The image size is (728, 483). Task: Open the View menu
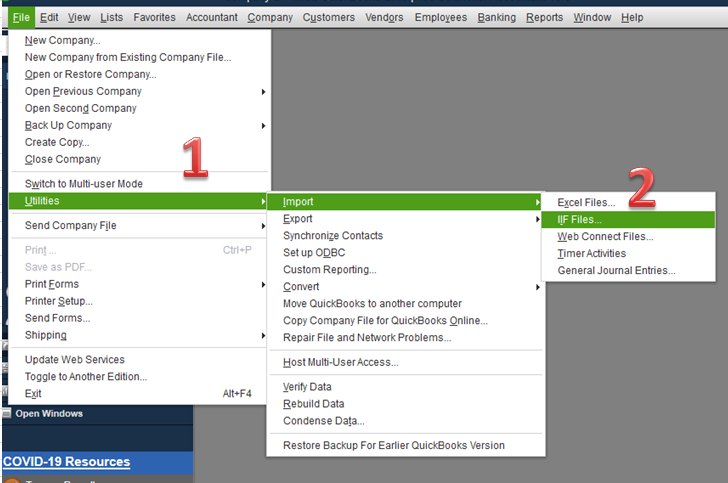(79, 18)
